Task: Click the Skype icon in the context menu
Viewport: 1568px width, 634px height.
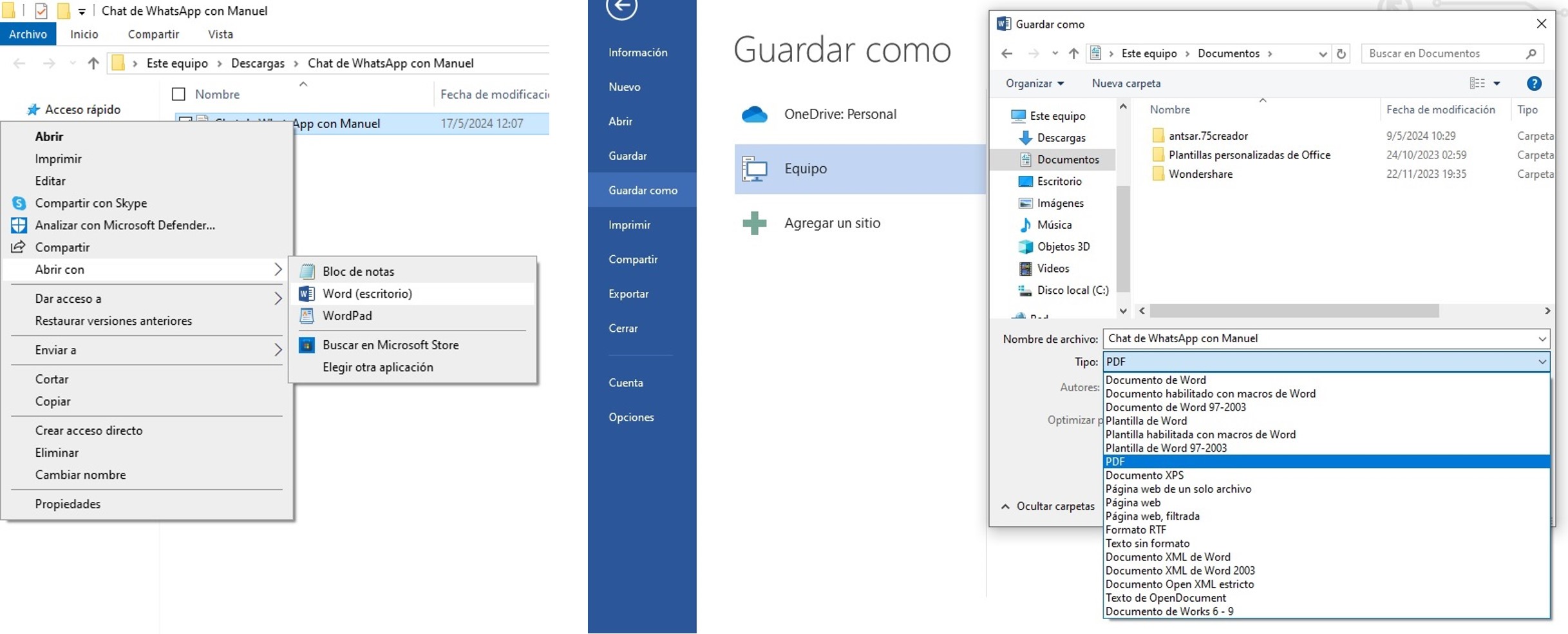Action: pyautogui.click(x=19, y=203)
